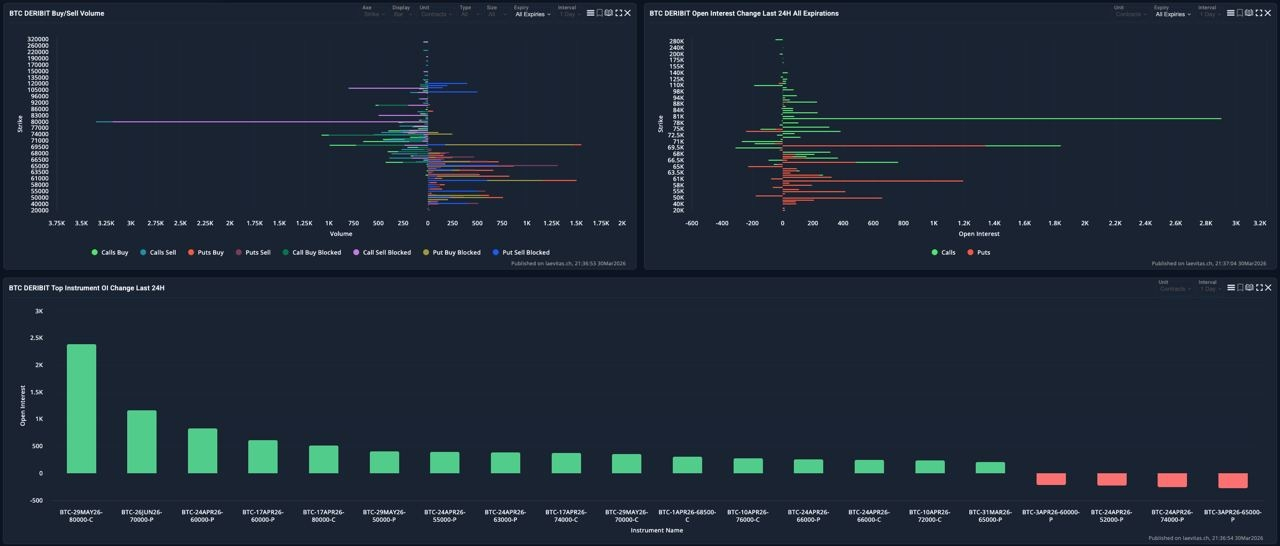This screenshot has width=1280, height=546.
Task: Click open-book icon on Open Interest Change panel
Action: [x=1249, y=13]
